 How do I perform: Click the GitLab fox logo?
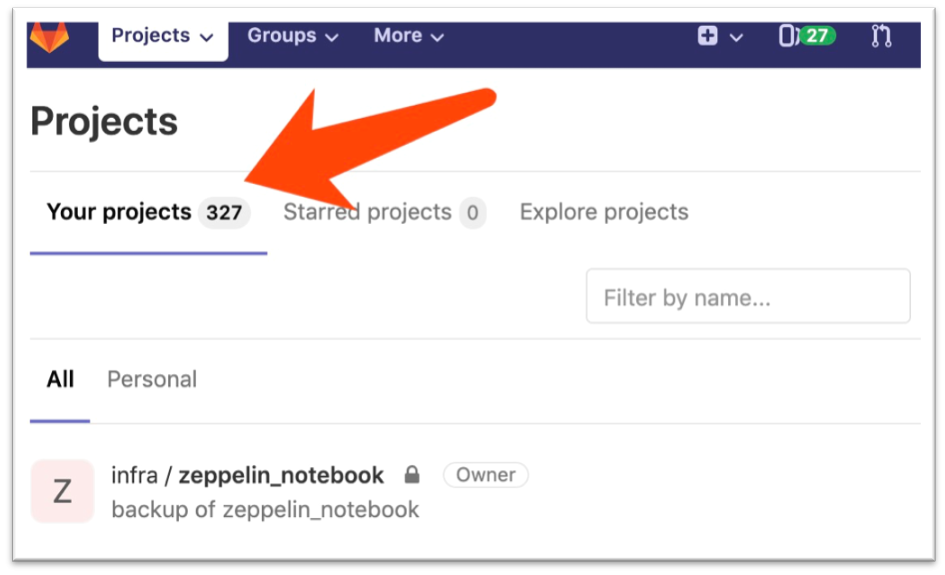pyautogui.click(x=49, y=37)
